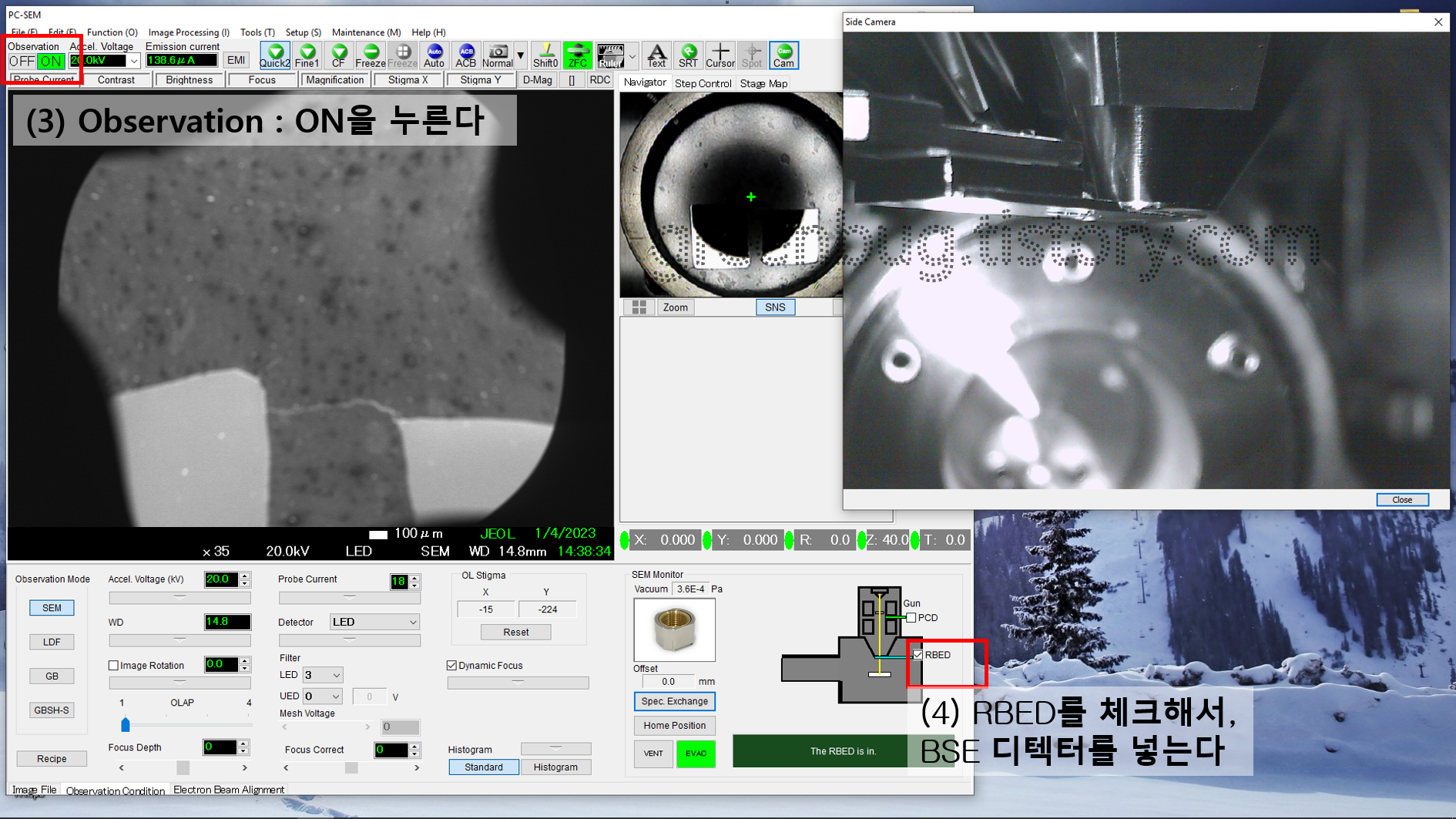
Task: Open the Accel. Voltage dropdown in toolbar
Action: click(134, 61)
